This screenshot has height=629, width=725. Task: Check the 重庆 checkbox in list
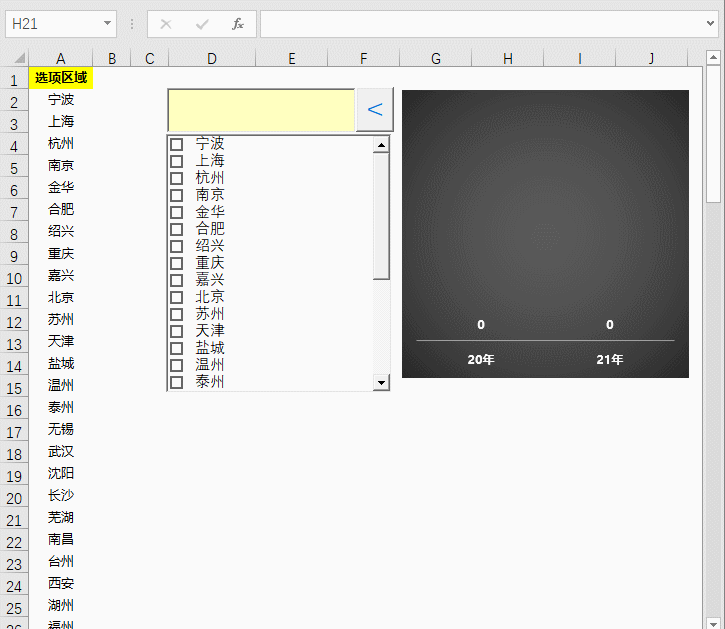pos(176,264)
